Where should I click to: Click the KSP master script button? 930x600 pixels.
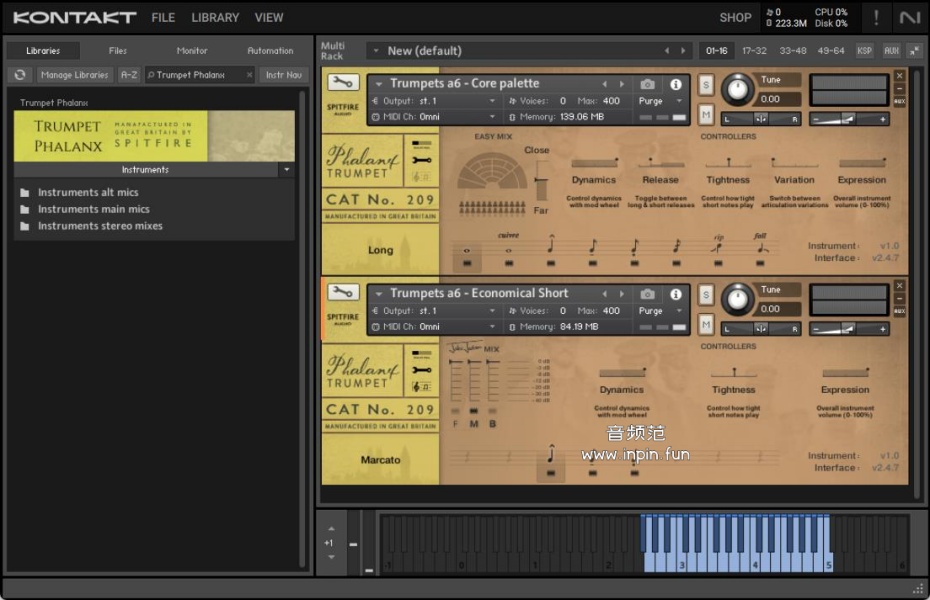864,50
